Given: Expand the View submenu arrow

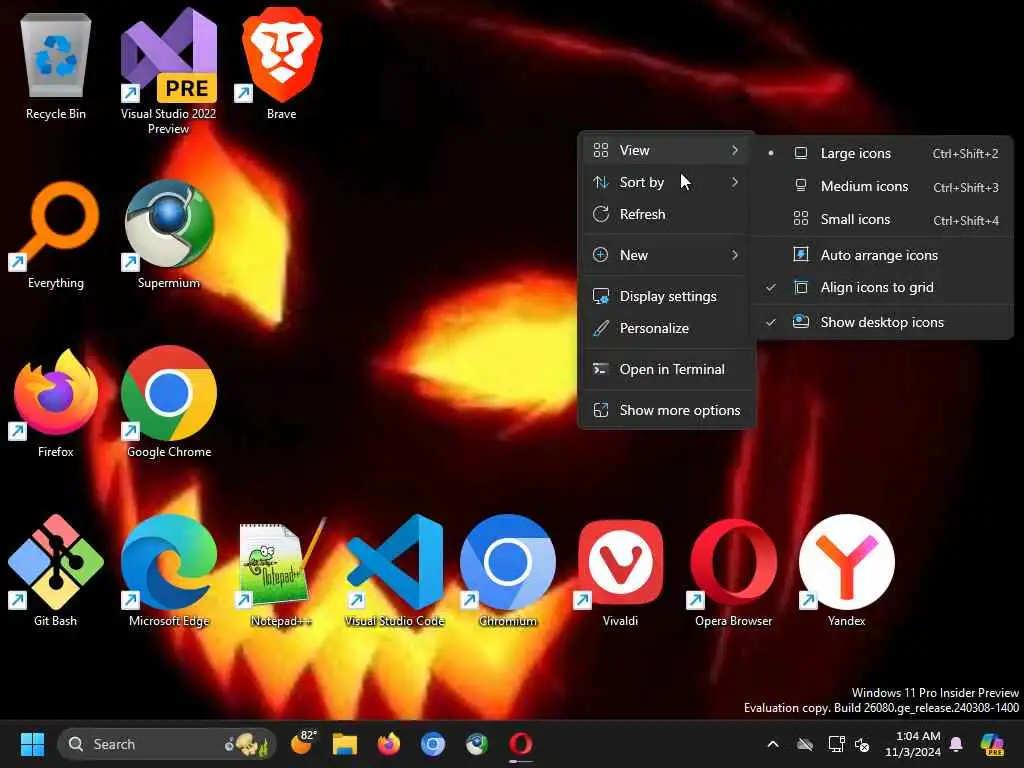Looking at the screenshot, I should tap(735, 150).
